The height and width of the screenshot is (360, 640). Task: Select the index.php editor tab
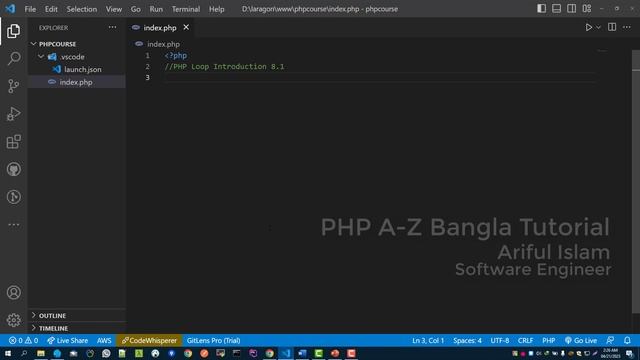click(x=160, y=28)
